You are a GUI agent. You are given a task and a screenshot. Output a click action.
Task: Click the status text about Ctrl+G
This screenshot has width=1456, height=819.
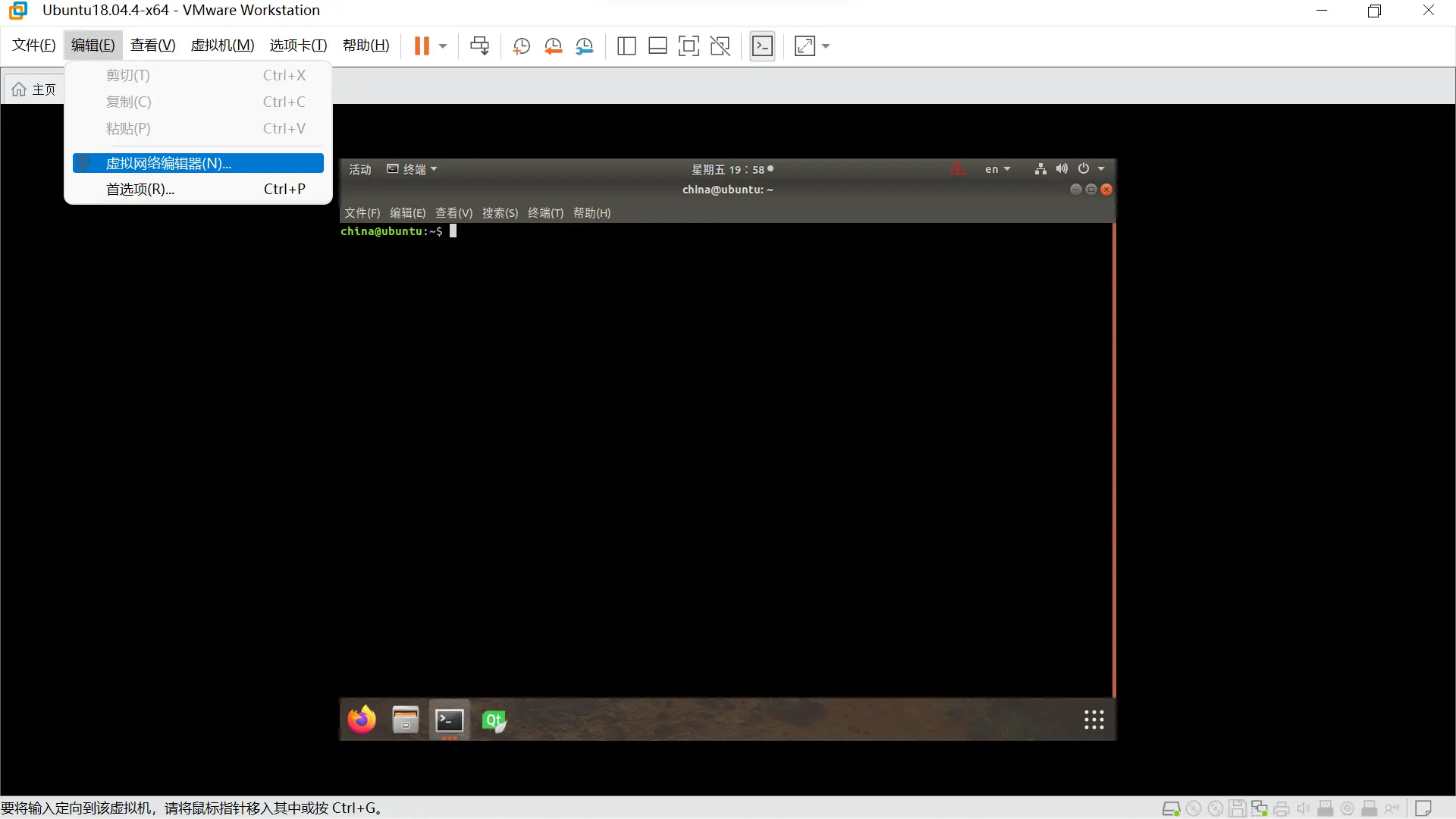point(192,808)
